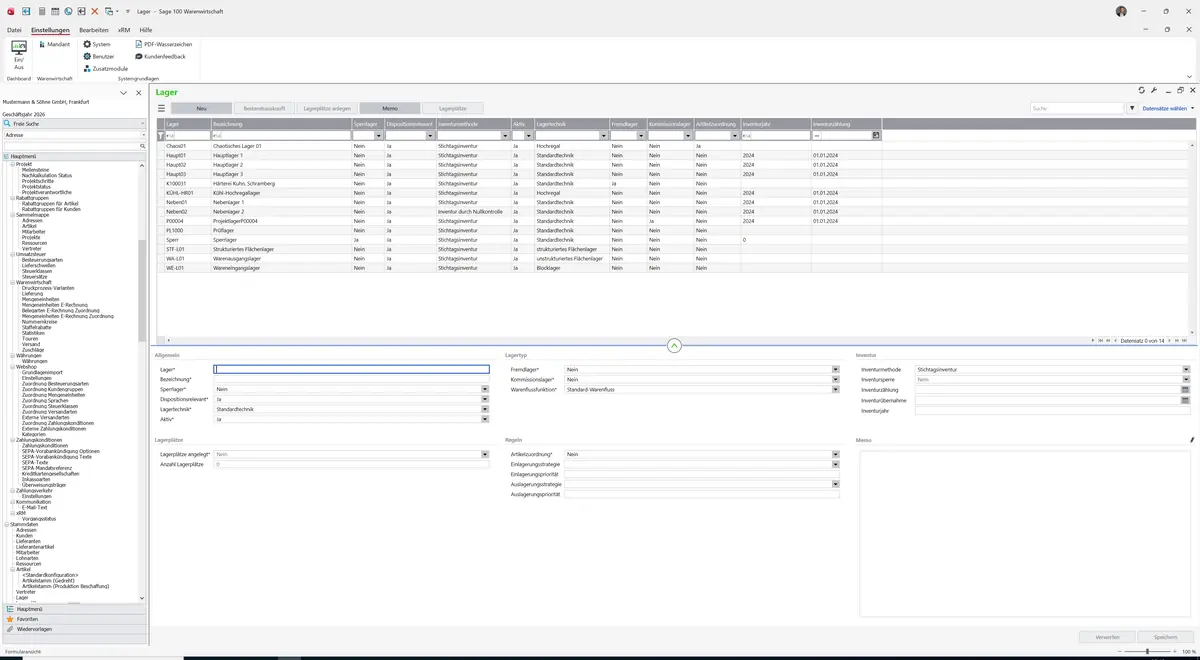This screenshot has height=660, width=1200.
Task: Focus the Lager input field
Action: [352, 369]
